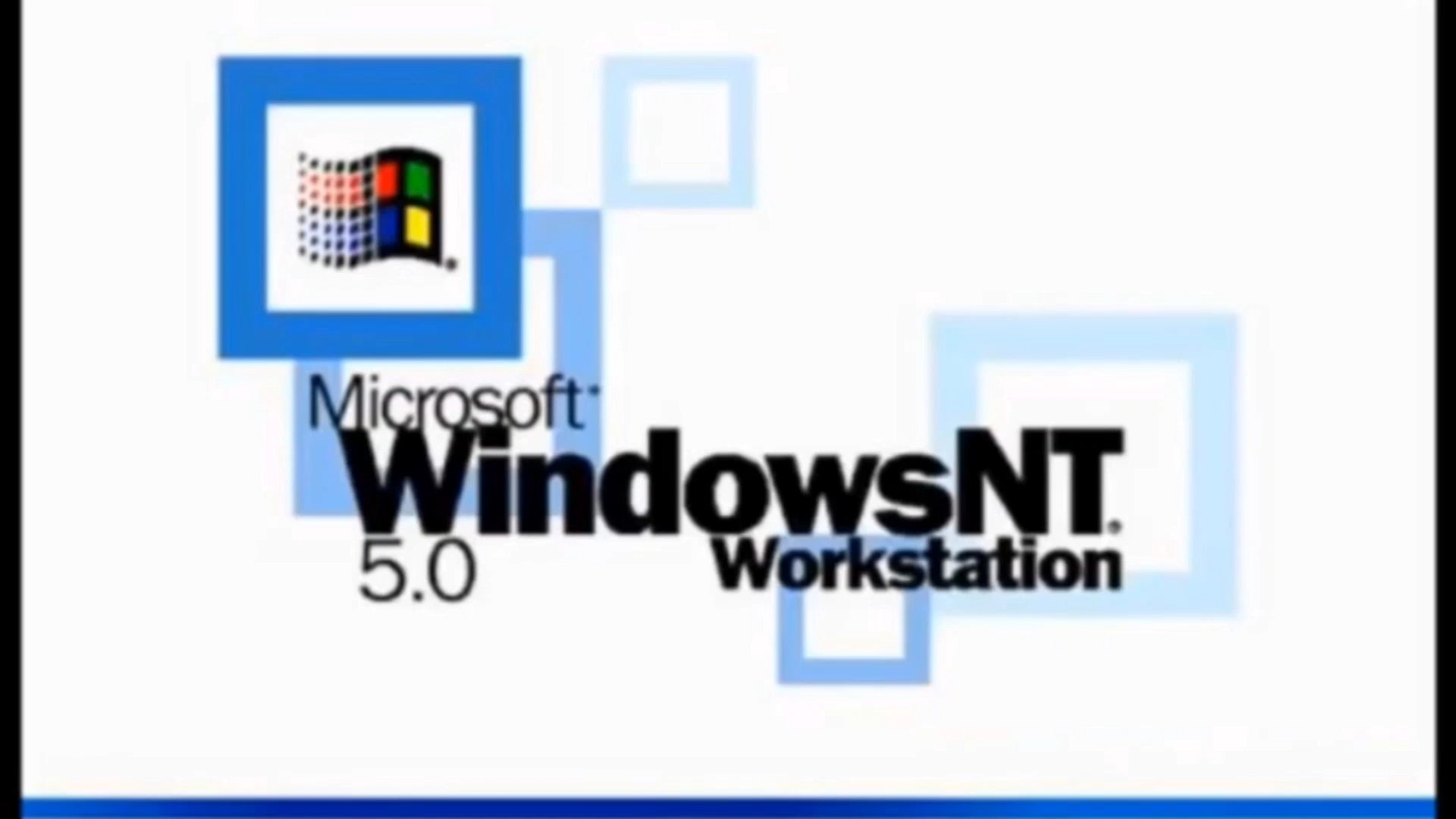Image resolution: width=1456 pixels, height=819 pixels.
Task: Click the Windows NT flag logo icon
Action: pos(375,210)
